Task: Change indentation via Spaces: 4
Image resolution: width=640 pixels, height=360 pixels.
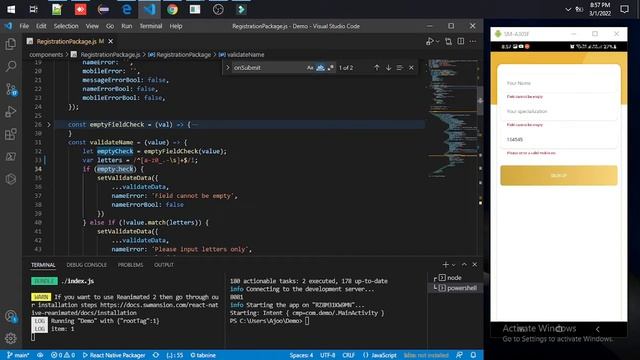Action: (301, 355)
